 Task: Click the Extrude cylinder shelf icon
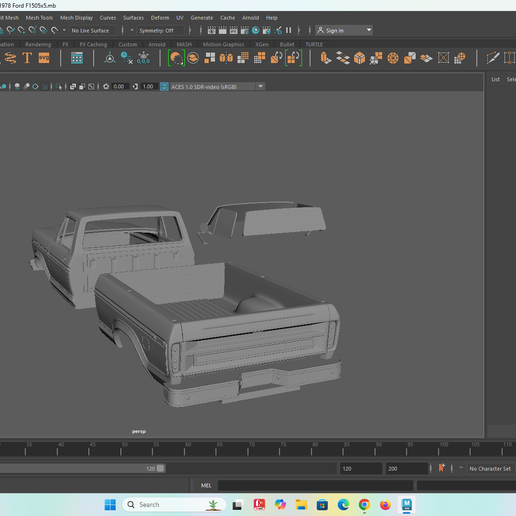tap(326, 58)
